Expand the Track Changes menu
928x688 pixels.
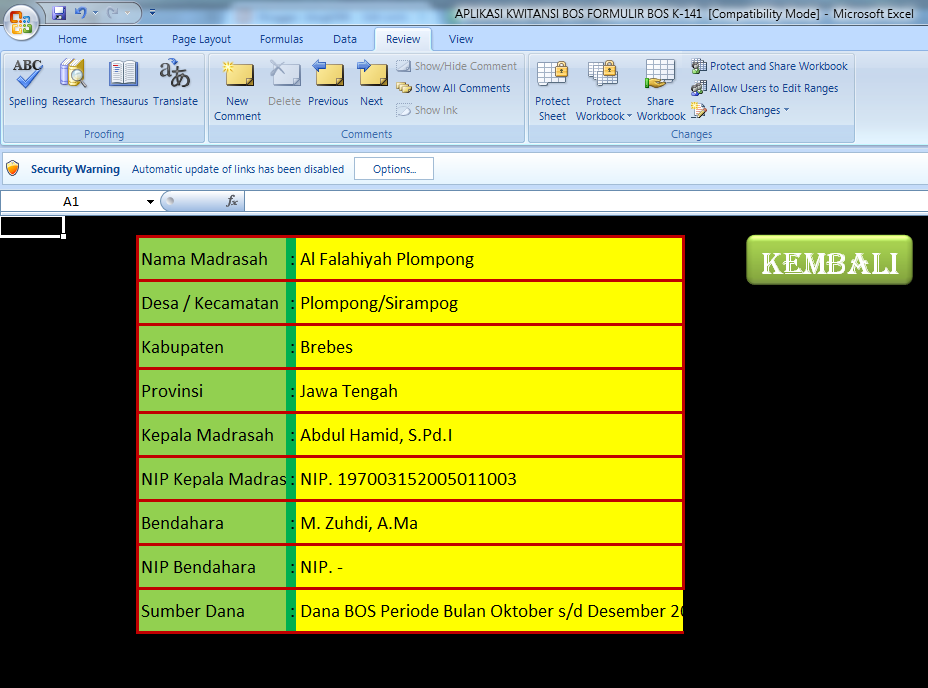[x=740, y=110]
